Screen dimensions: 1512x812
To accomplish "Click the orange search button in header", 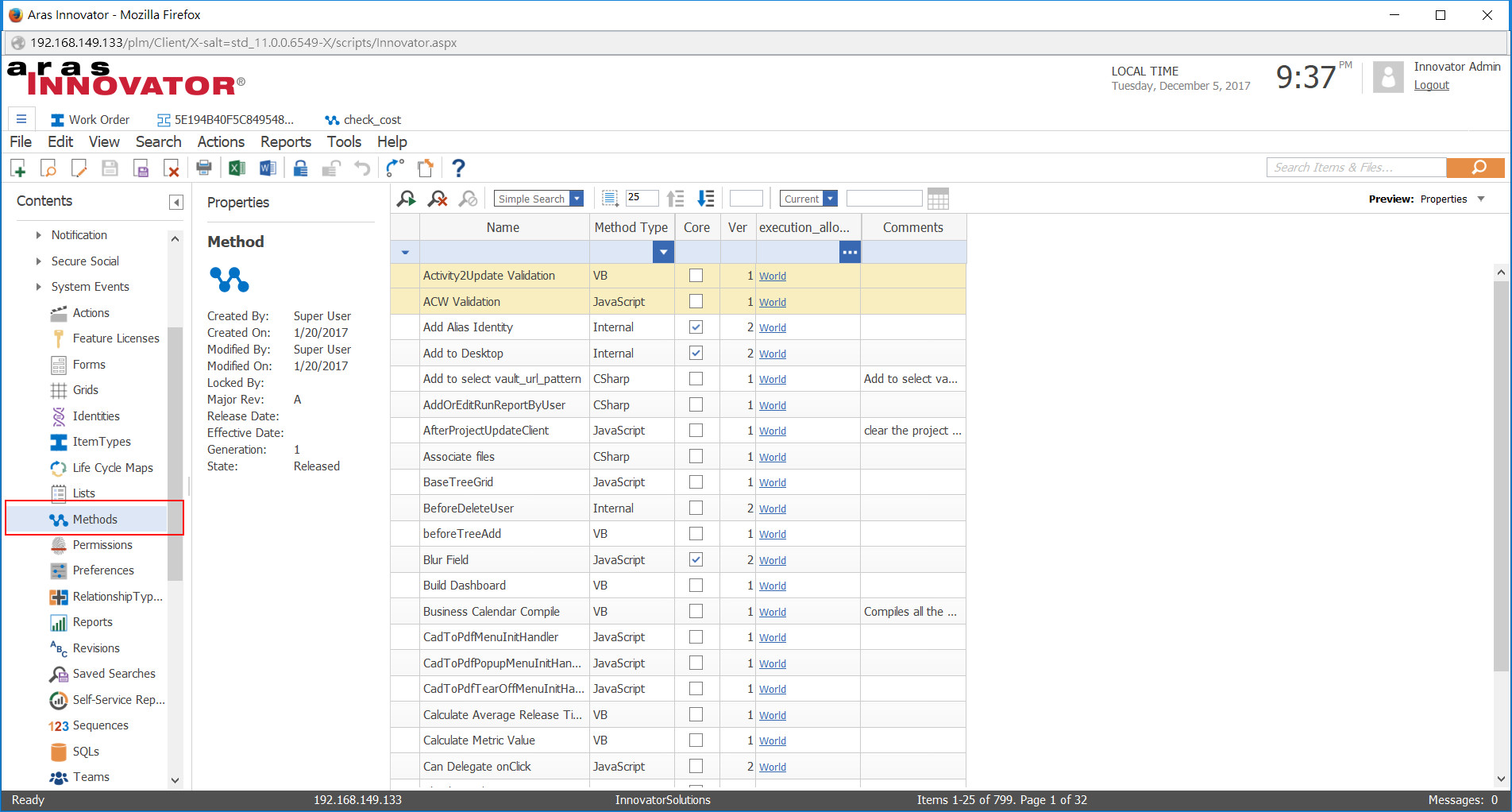I will [x=1475, y=168].
